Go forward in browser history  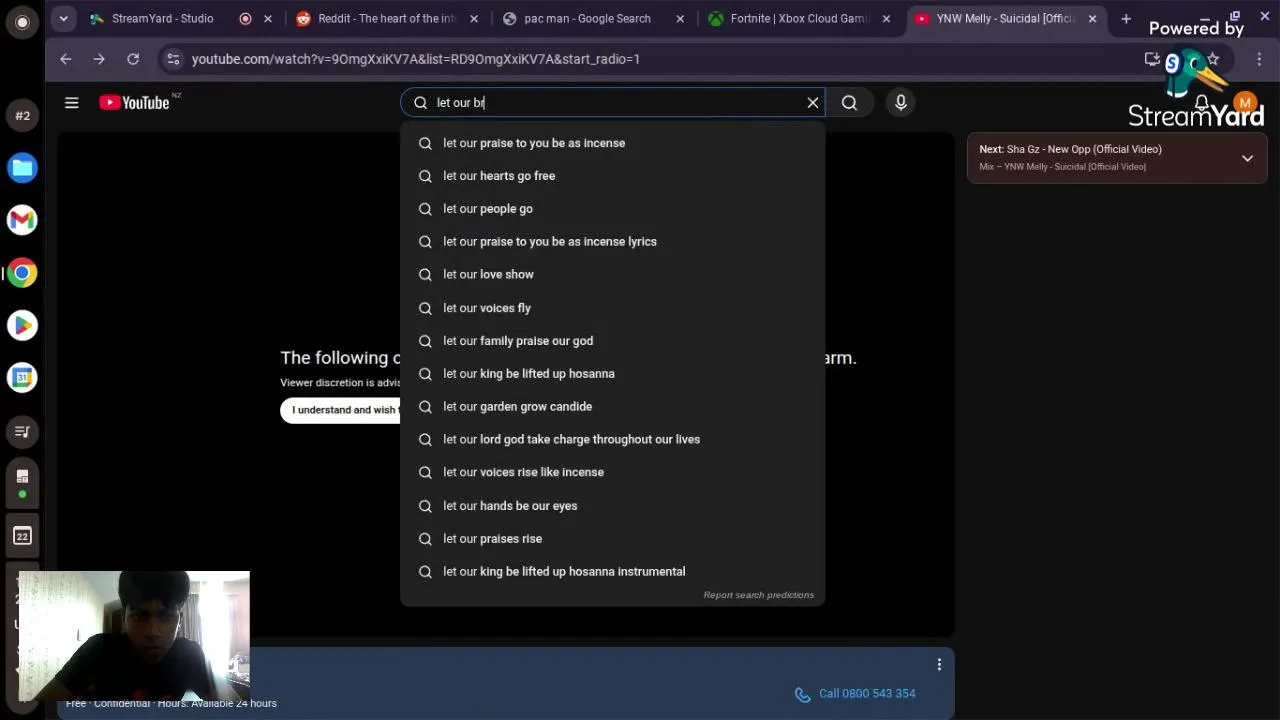click(99, 59)
